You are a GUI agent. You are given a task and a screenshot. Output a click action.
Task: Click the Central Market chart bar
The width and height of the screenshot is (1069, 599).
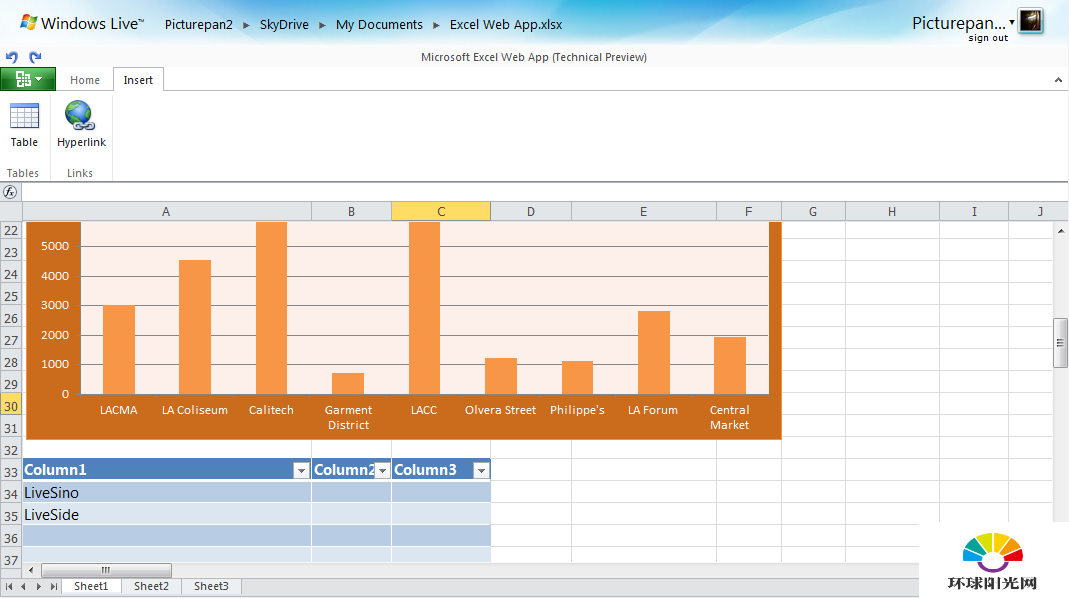[730, 365]
